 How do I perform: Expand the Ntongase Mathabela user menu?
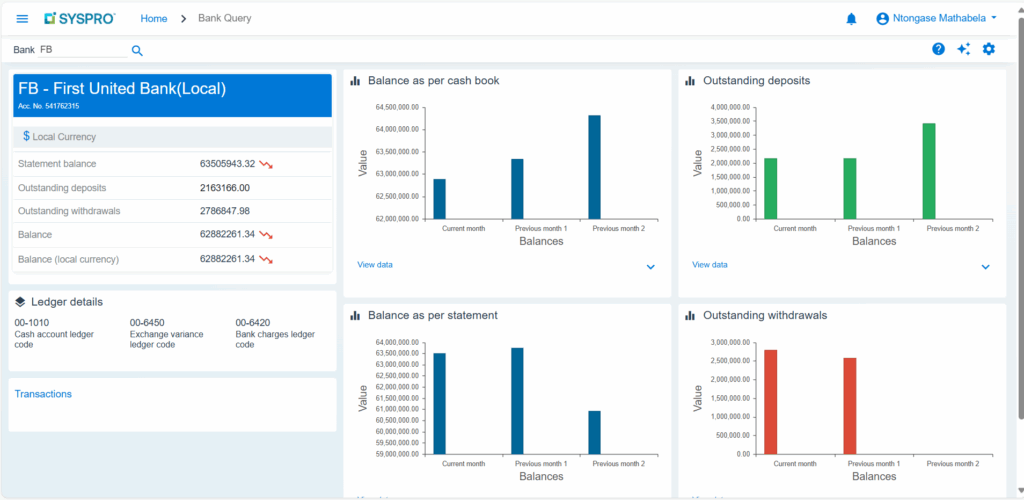click(936, 18)
